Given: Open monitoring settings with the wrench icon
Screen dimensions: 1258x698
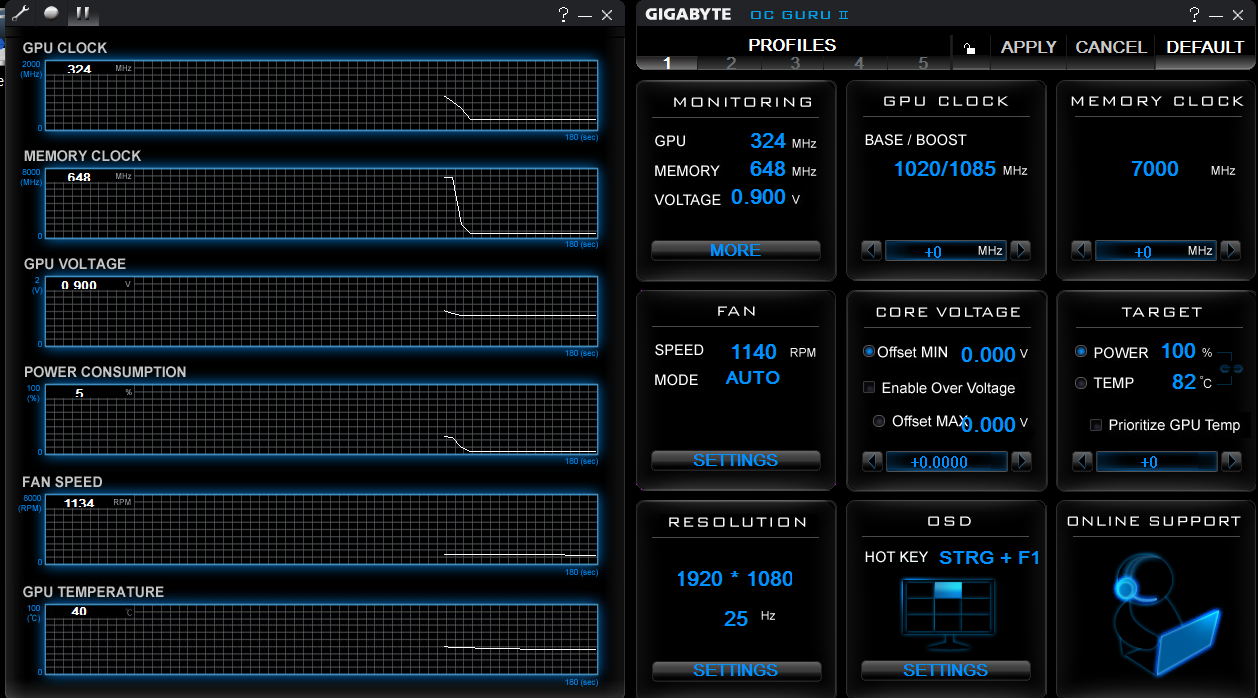Looking at the screenshot, I should [x=20, y=13].
